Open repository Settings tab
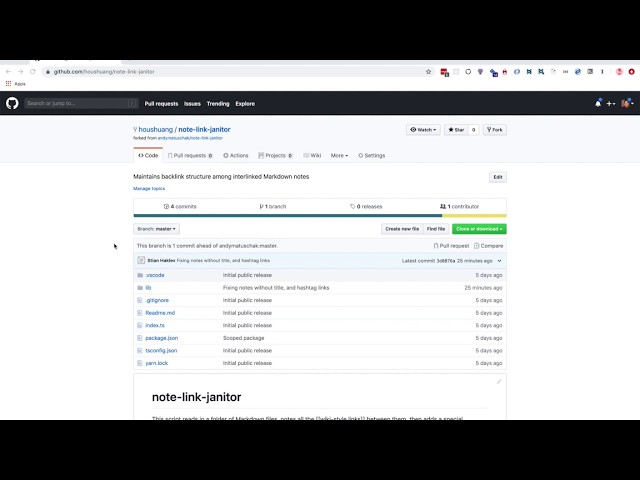Image resolution: width=640 pixels, height=480 pixels. point(371,156)
